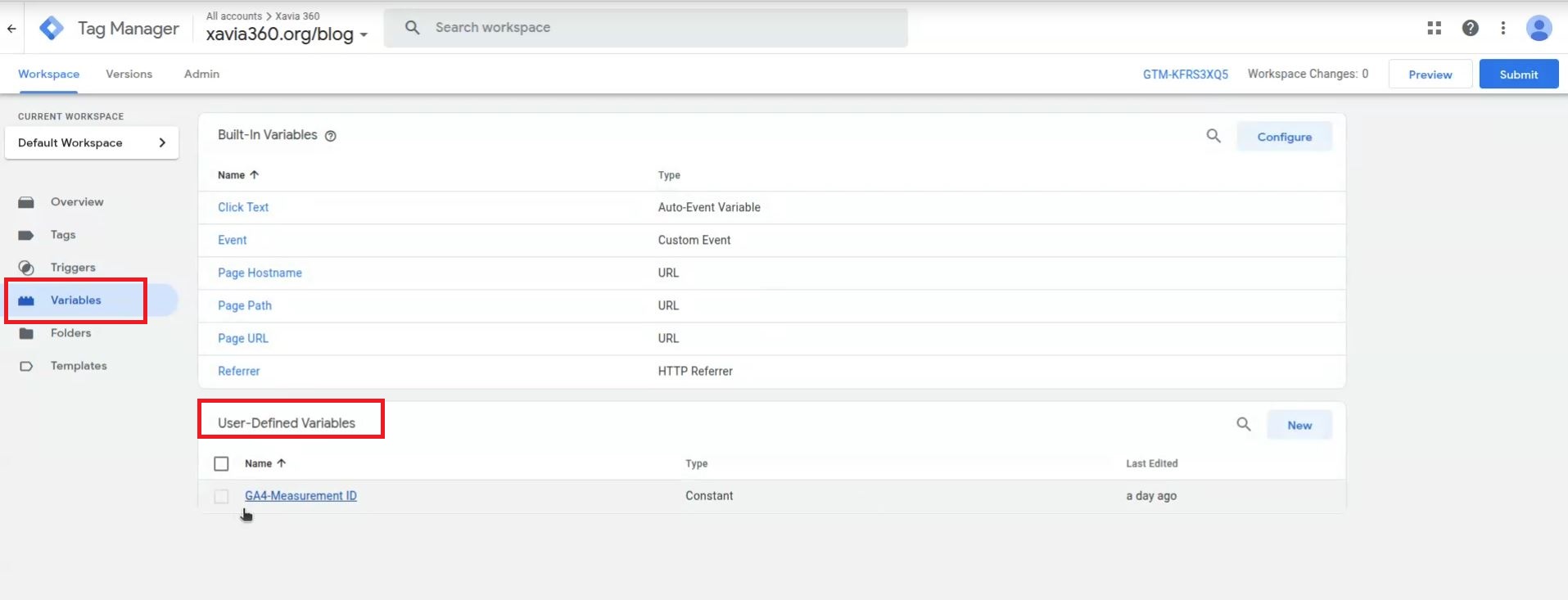Viewport: 1568px width, 600px height.
Task: Open the Referrer variable
Action: [238, 371]
